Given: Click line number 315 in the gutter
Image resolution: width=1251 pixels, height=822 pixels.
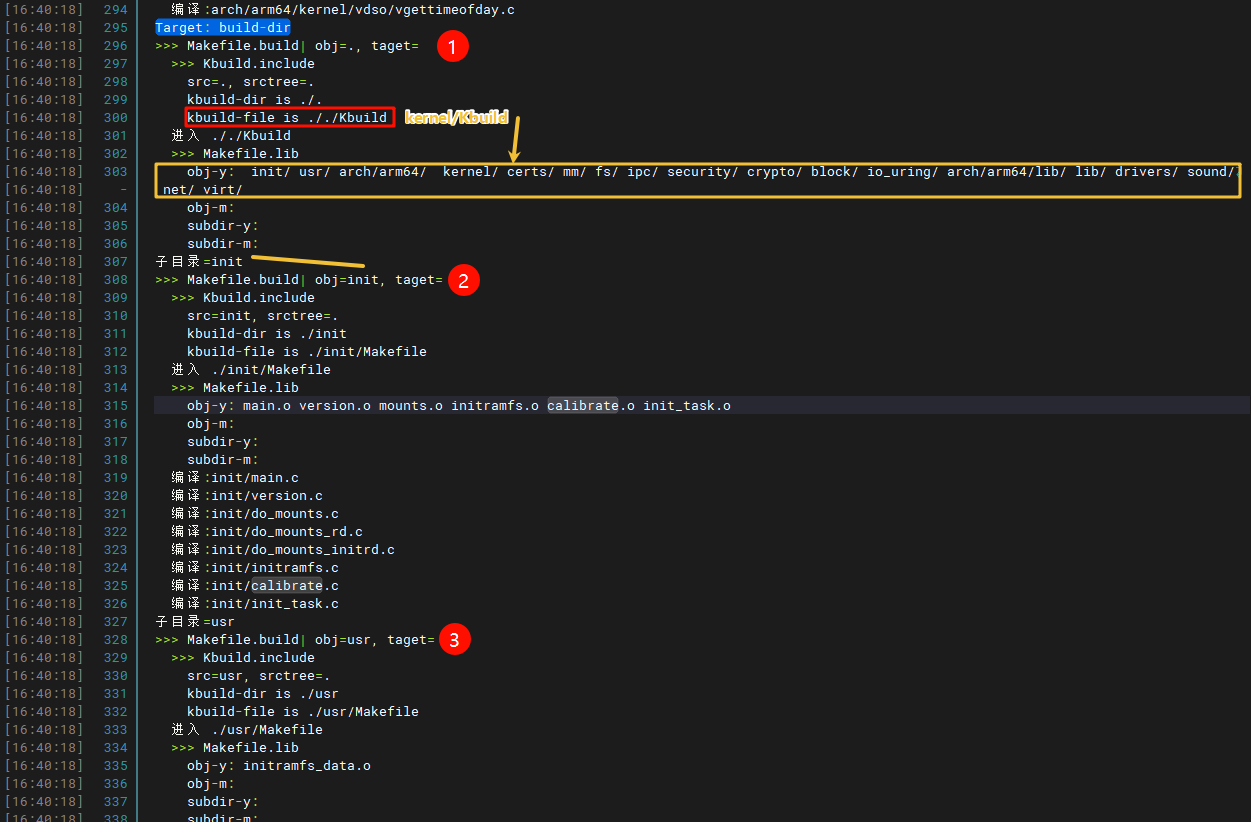Looking at the screenshot, I should (x=115, y=406).
